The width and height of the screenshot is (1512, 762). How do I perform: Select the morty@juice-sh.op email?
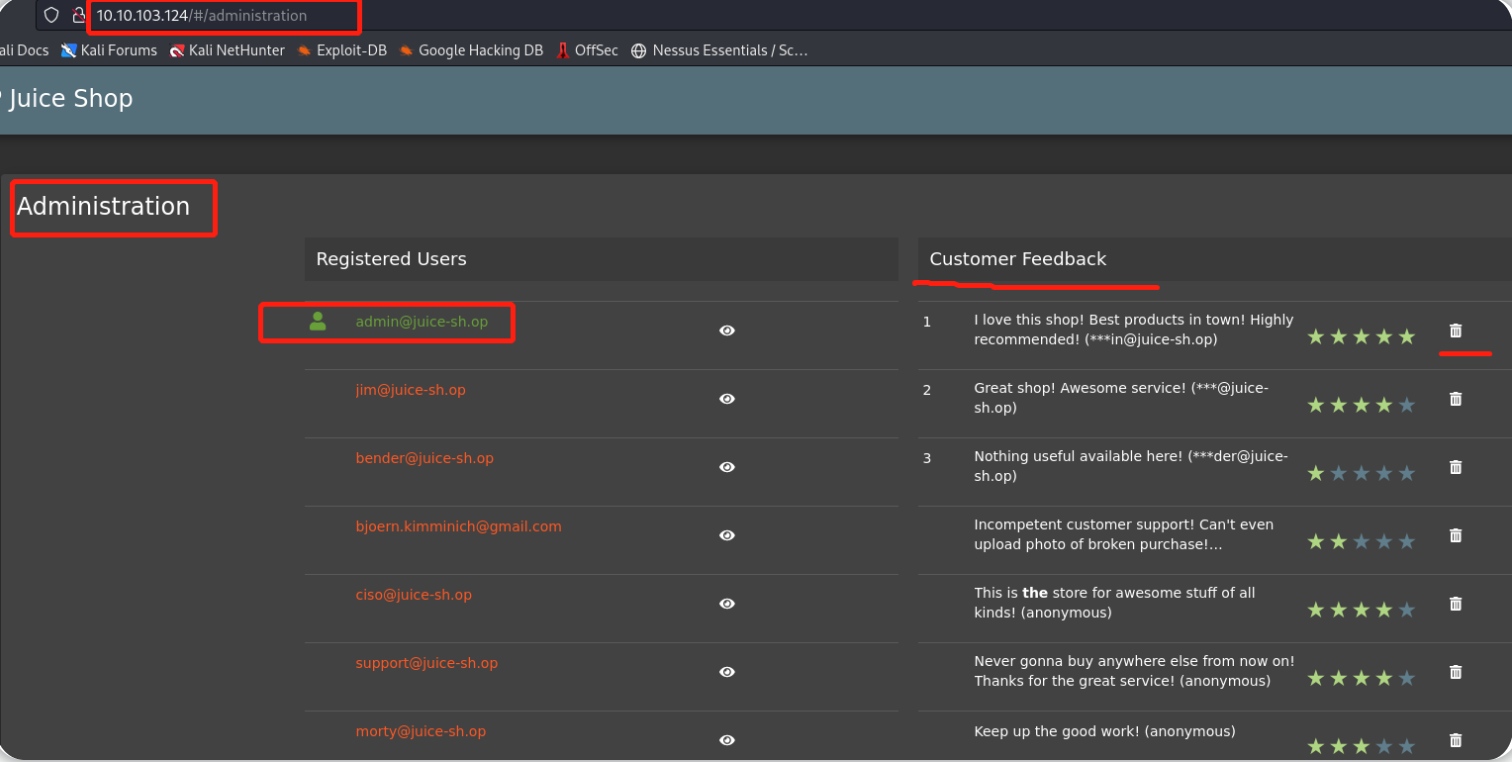421,731
